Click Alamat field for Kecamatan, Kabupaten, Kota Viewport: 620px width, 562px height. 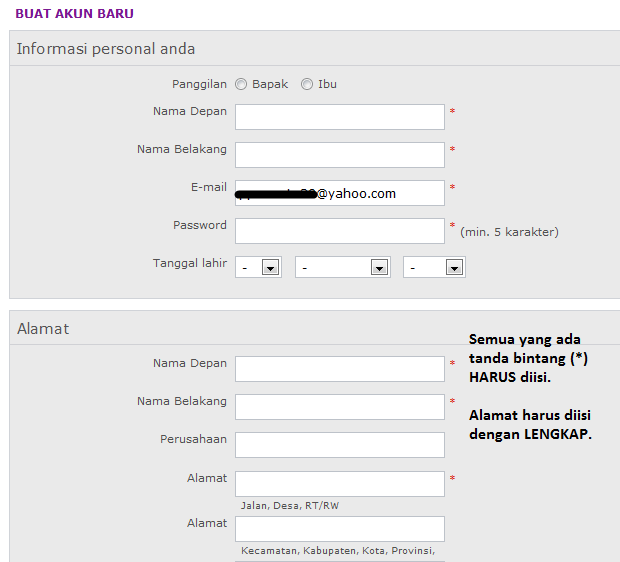tap(339, 529)
